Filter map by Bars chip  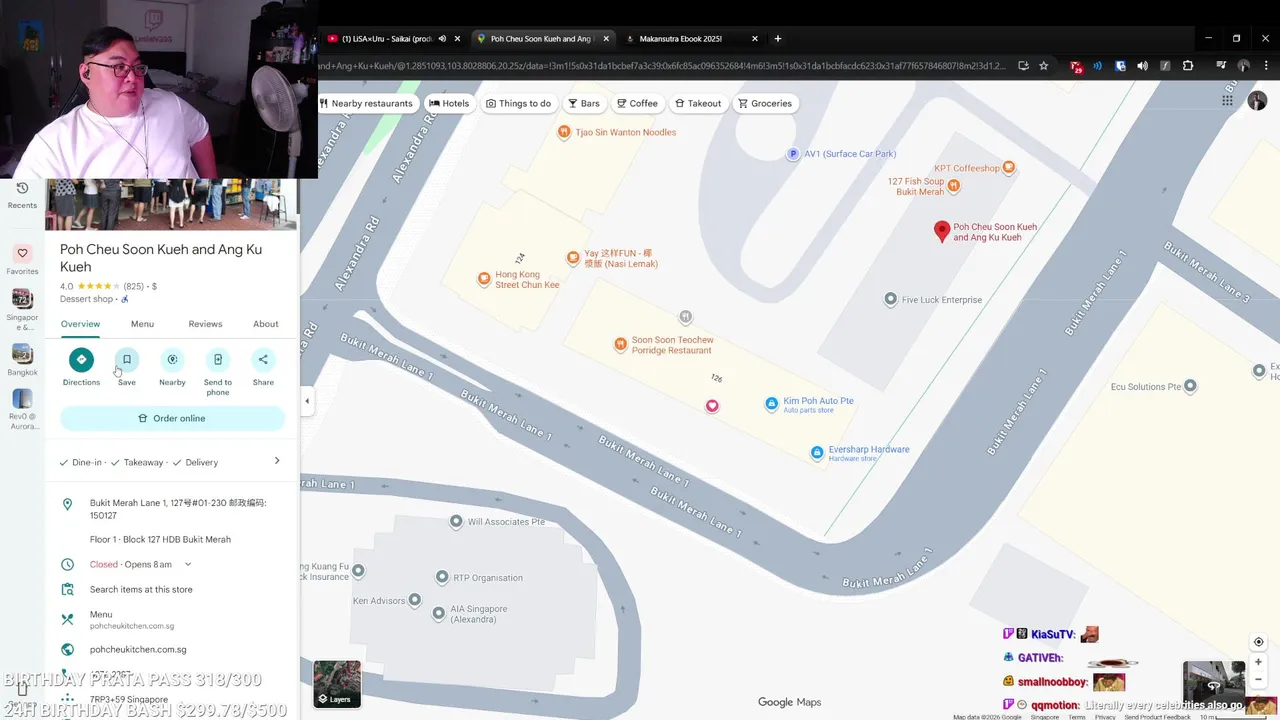[x=584, y=103]
